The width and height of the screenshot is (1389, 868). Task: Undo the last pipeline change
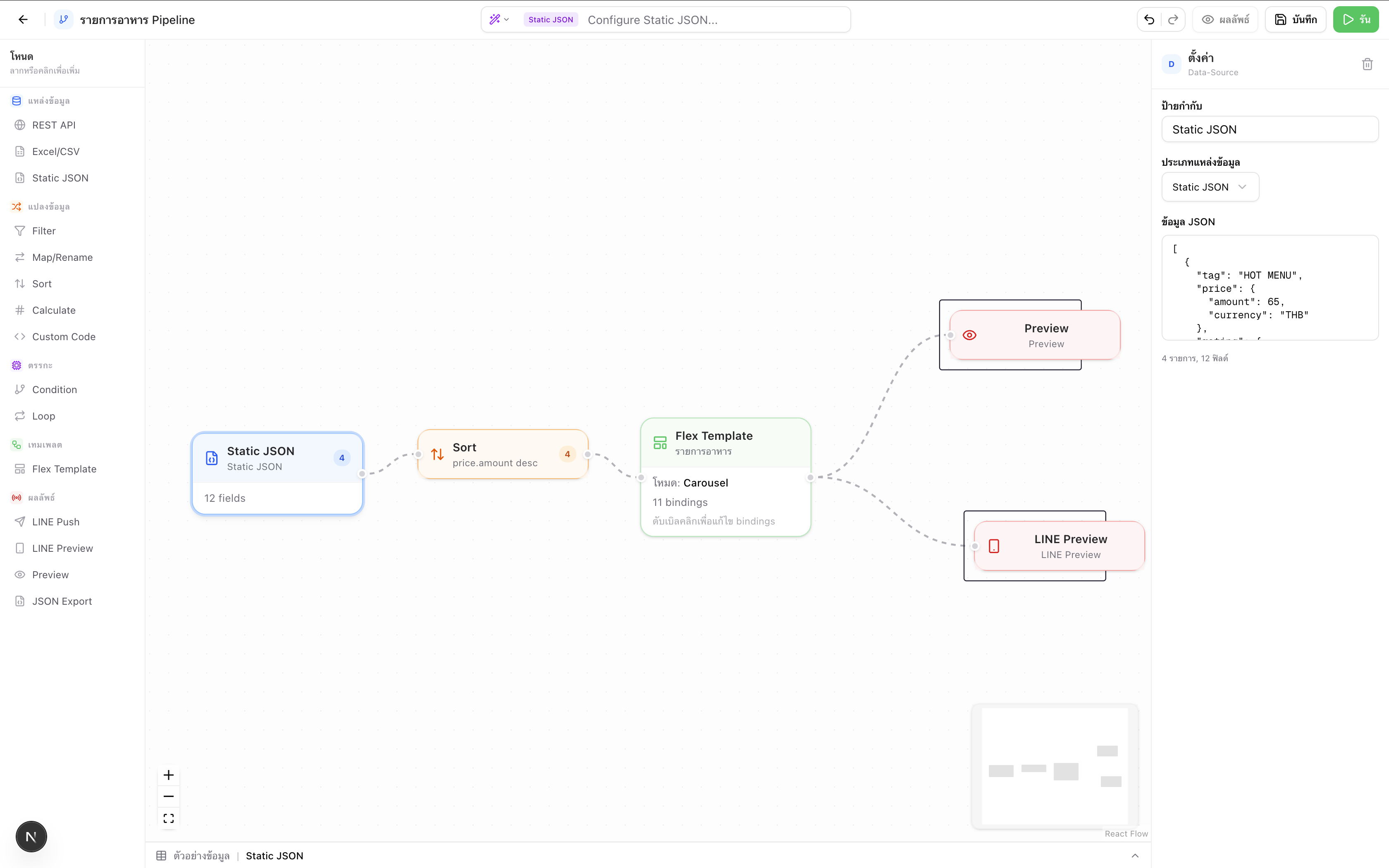tap(1149, 19)
